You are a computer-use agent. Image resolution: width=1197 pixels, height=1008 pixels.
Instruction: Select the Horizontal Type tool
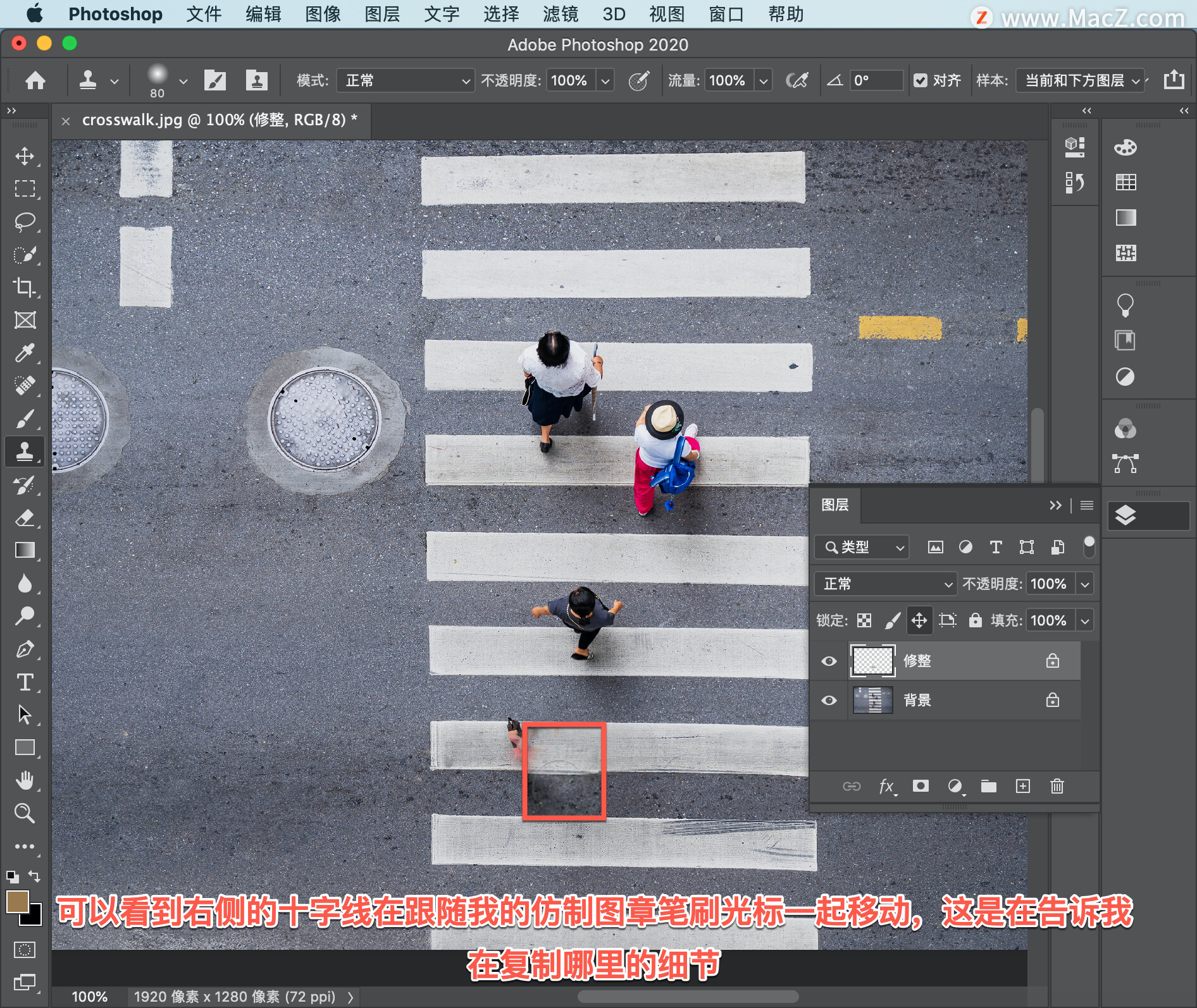[25, 682]
